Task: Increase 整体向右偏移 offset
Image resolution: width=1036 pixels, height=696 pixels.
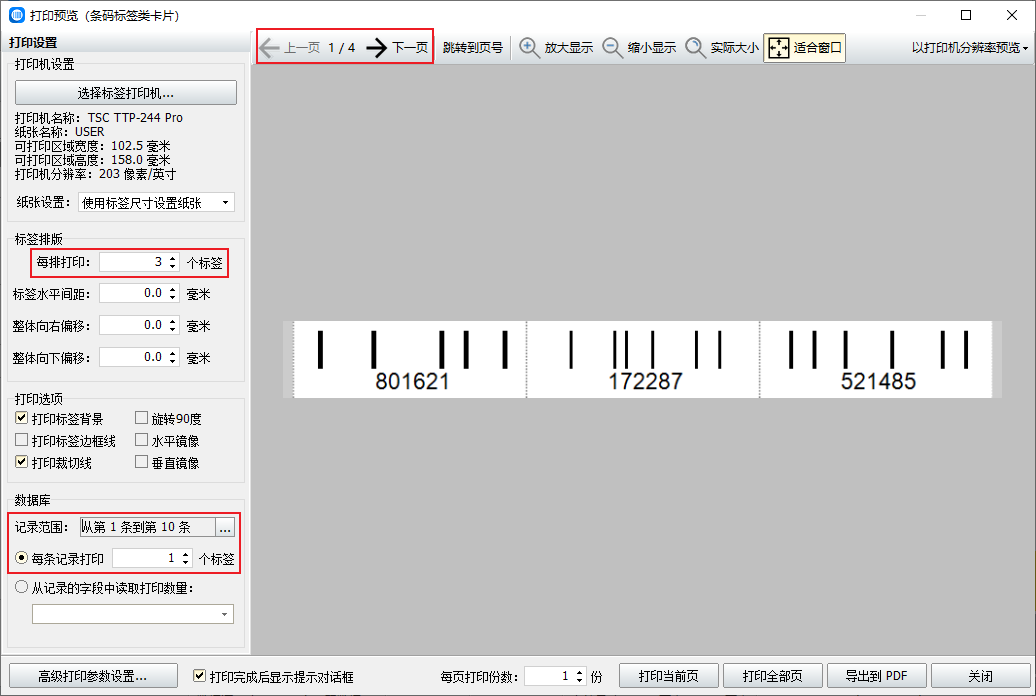Action: coord(172,321)
